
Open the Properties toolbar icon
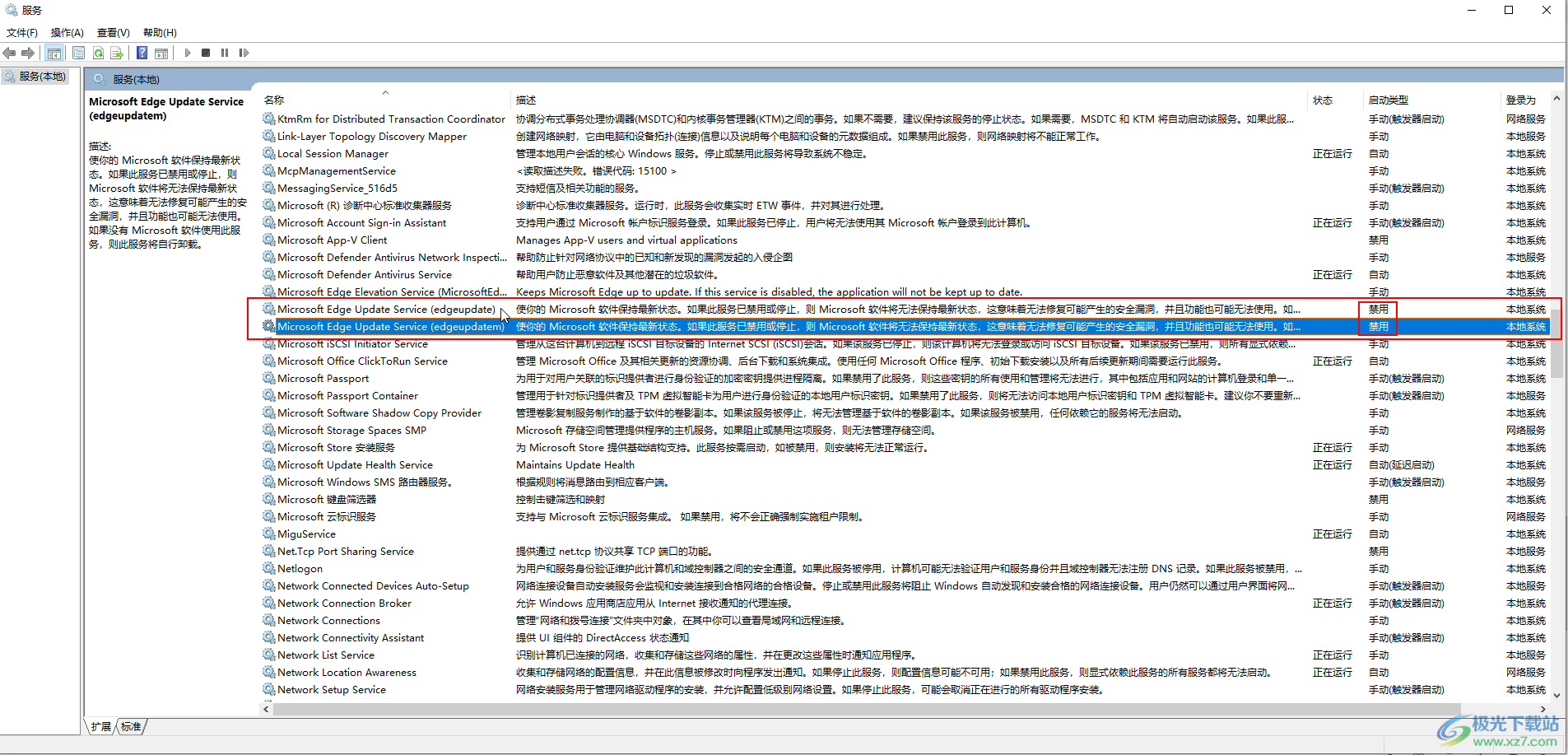pos(78,53)
